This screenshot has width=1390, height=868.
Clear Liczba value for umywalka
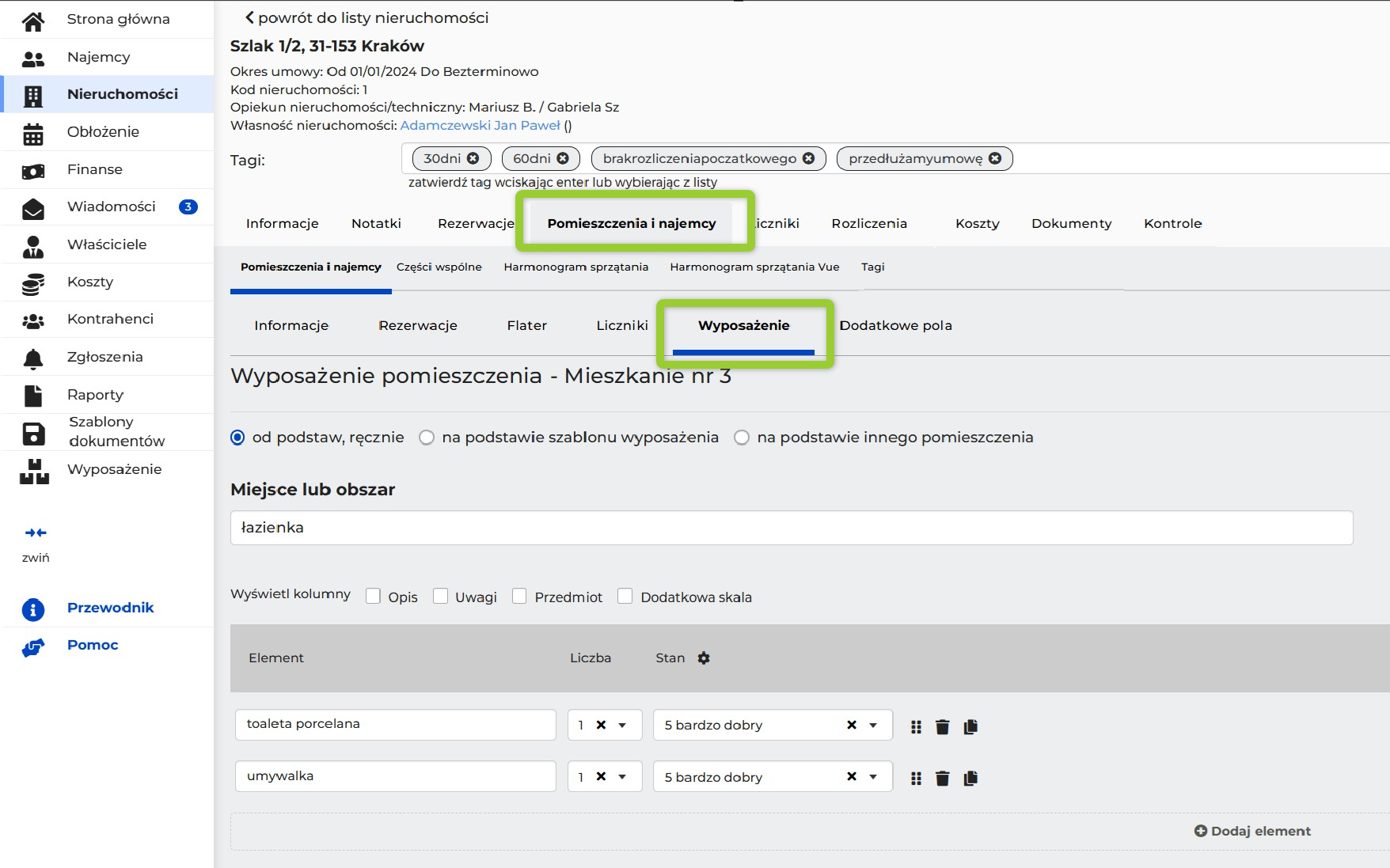point(601,777)
